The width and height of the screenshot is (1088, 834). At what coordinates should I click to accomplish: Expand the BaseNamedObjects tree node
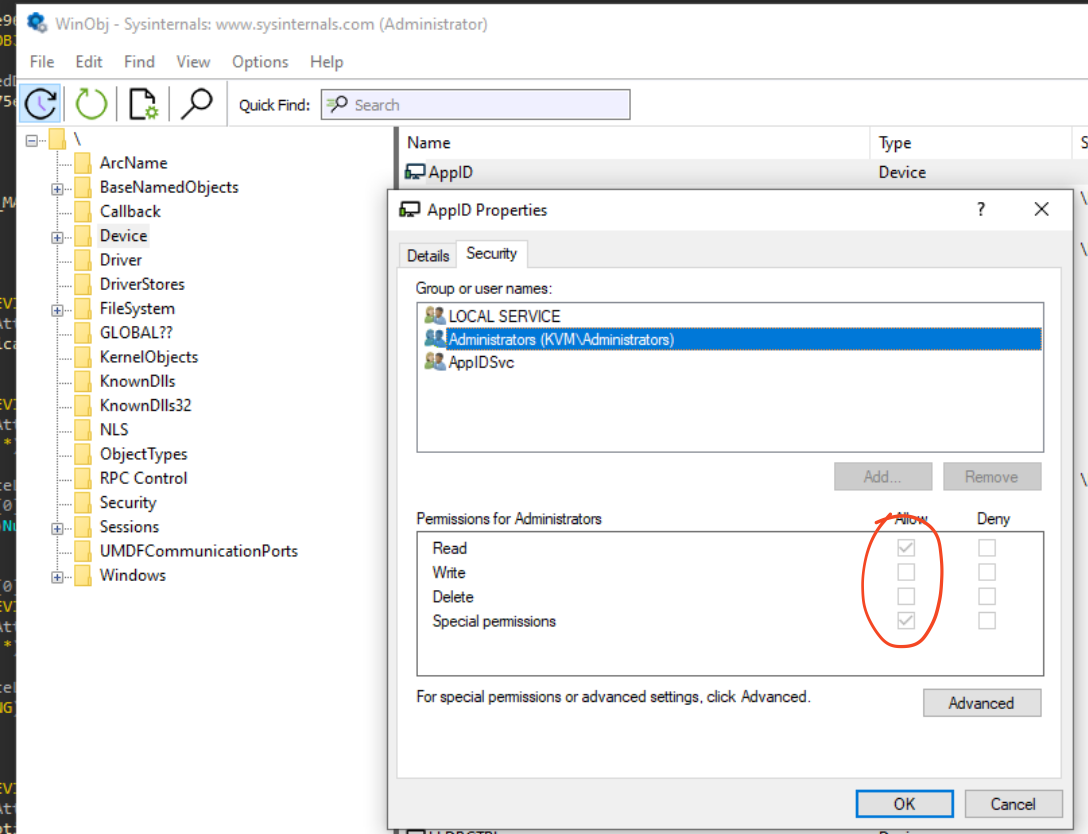(x=57, y=189)
